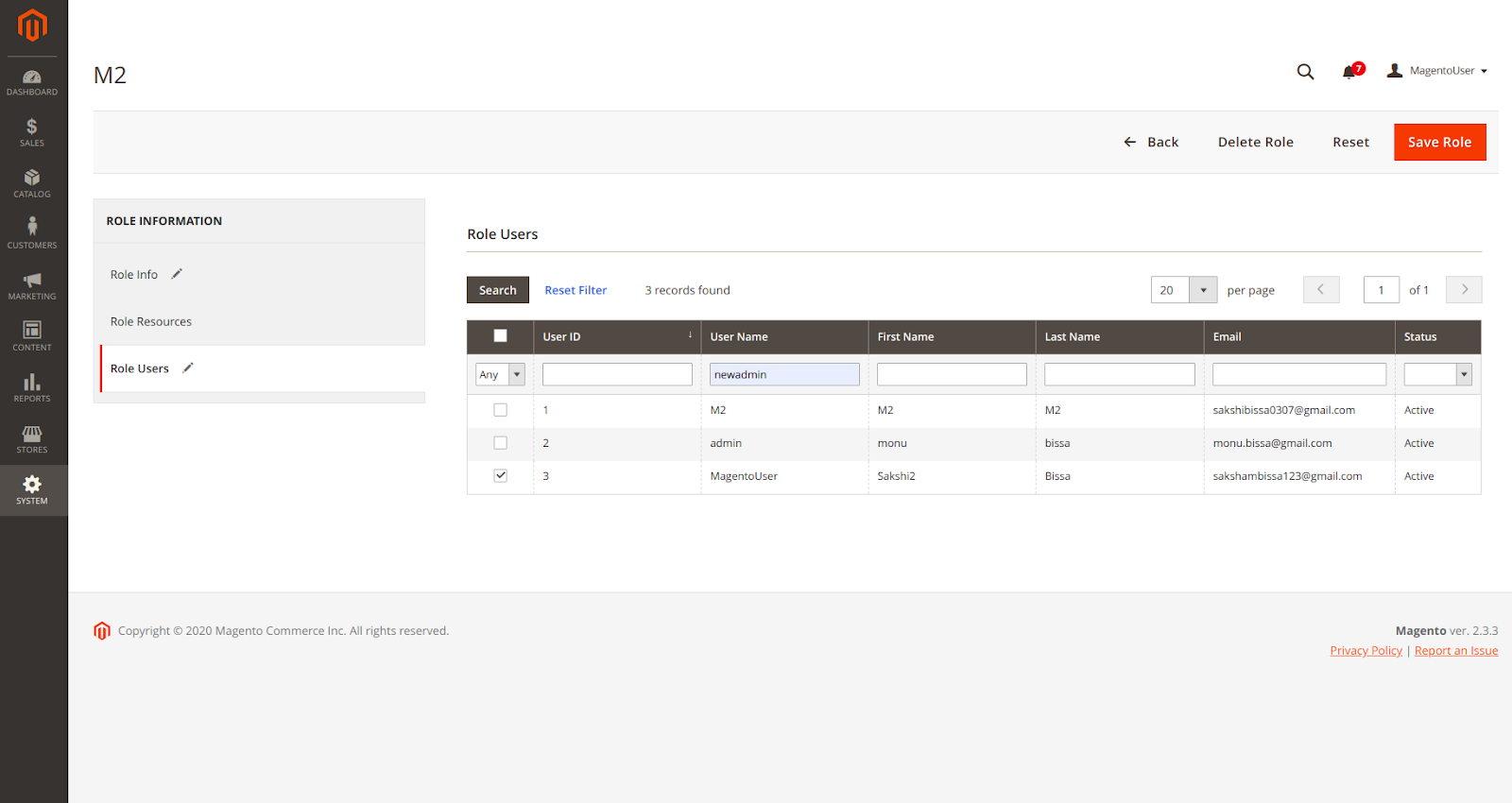
Task: Click the Role Information panel heading
Action: coord(164,221)
